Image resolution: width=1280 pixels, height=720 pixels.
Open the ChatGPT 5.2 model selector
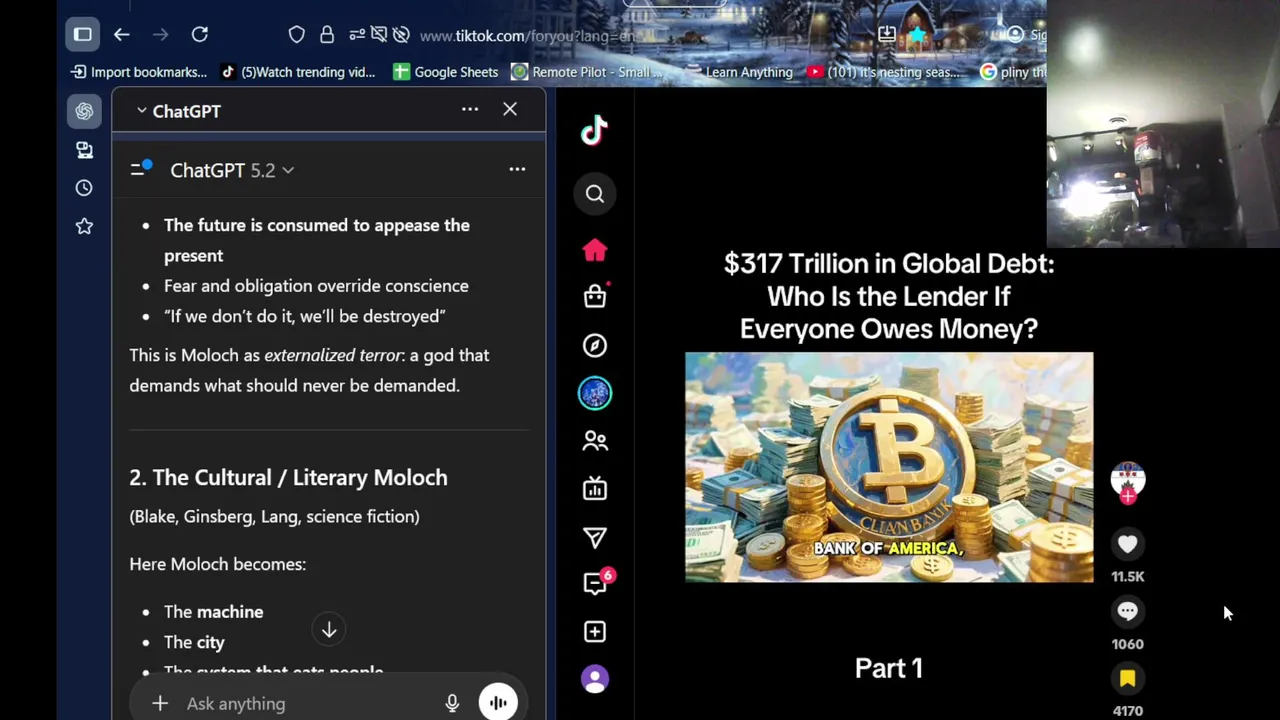point(232,170)
